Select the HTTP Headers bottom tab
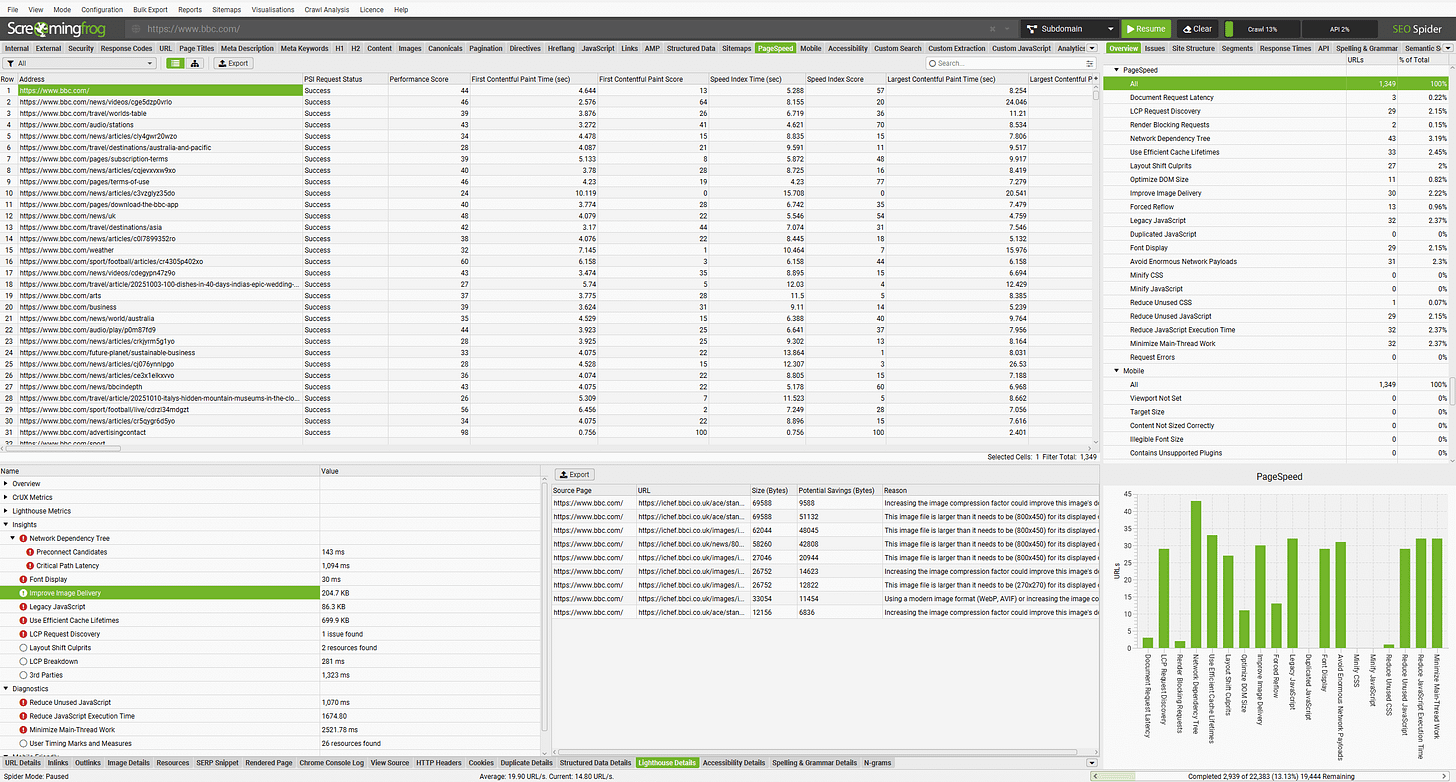The height and width of the screenshot is (782, 1456). pyautogui.click(x=438, y=762)
